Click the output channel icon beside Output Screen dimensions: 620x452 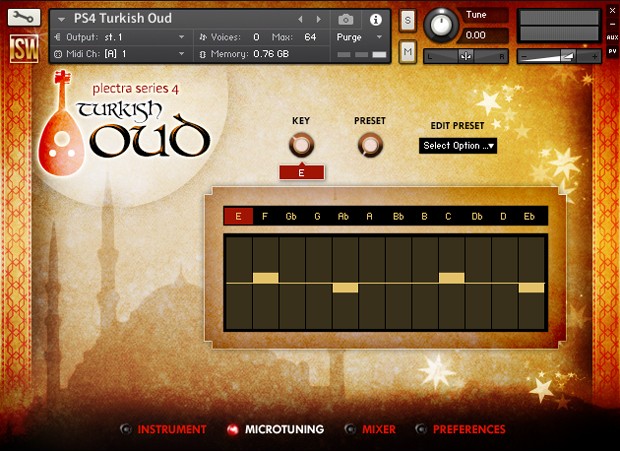coord(58,37)
